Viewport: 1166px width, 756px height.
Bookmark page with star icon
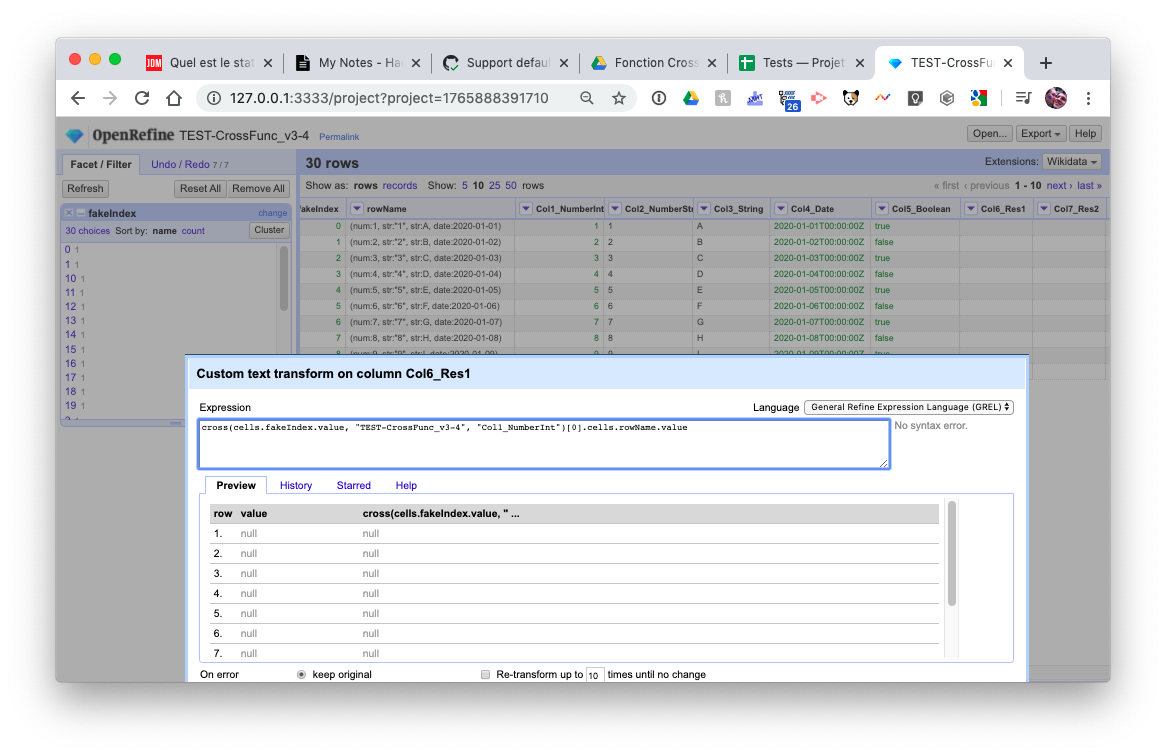619,98
